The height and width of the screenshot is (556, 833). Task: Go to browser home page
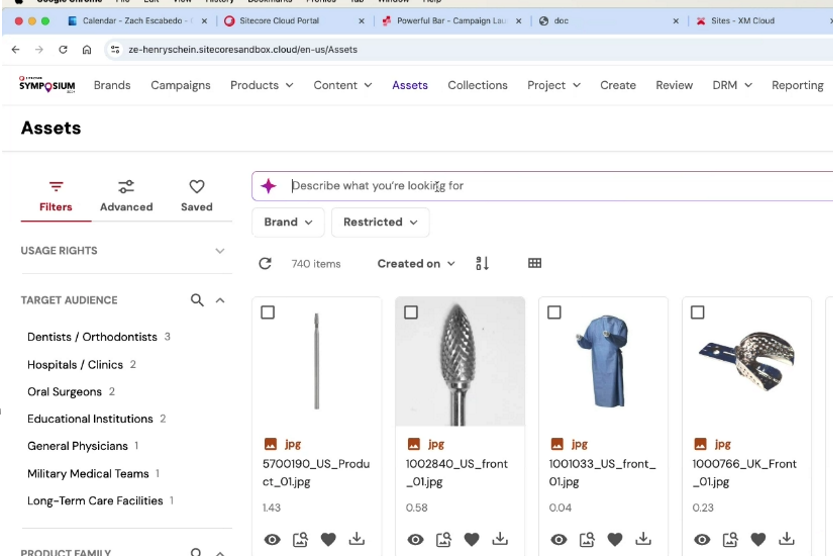point(87,49)
